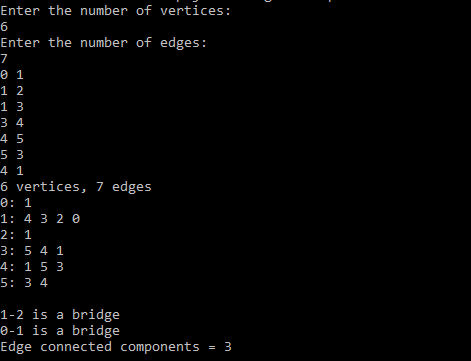This screenshot has height=361, width=471.
Task: Click the "0-1 is a bridge" output
Action: click(60, 331)
